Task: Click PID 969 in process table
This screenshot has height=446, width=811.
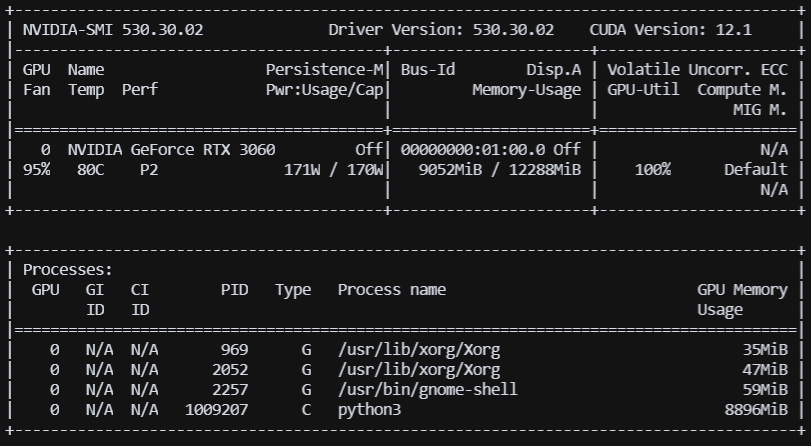Action: pos(234,350)
